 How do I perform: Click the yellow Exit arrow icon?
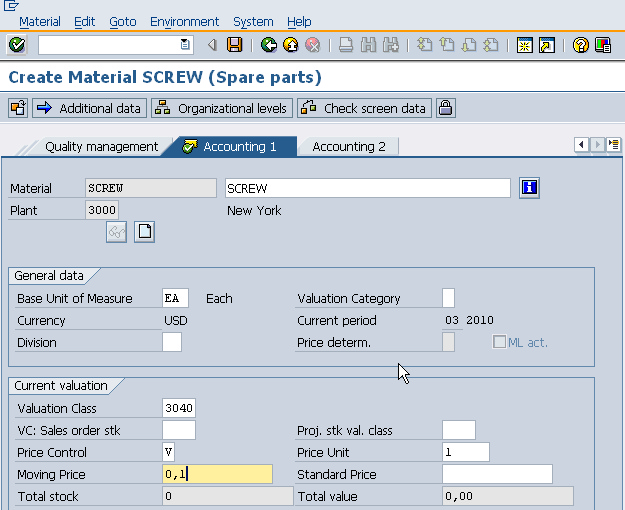290,45
